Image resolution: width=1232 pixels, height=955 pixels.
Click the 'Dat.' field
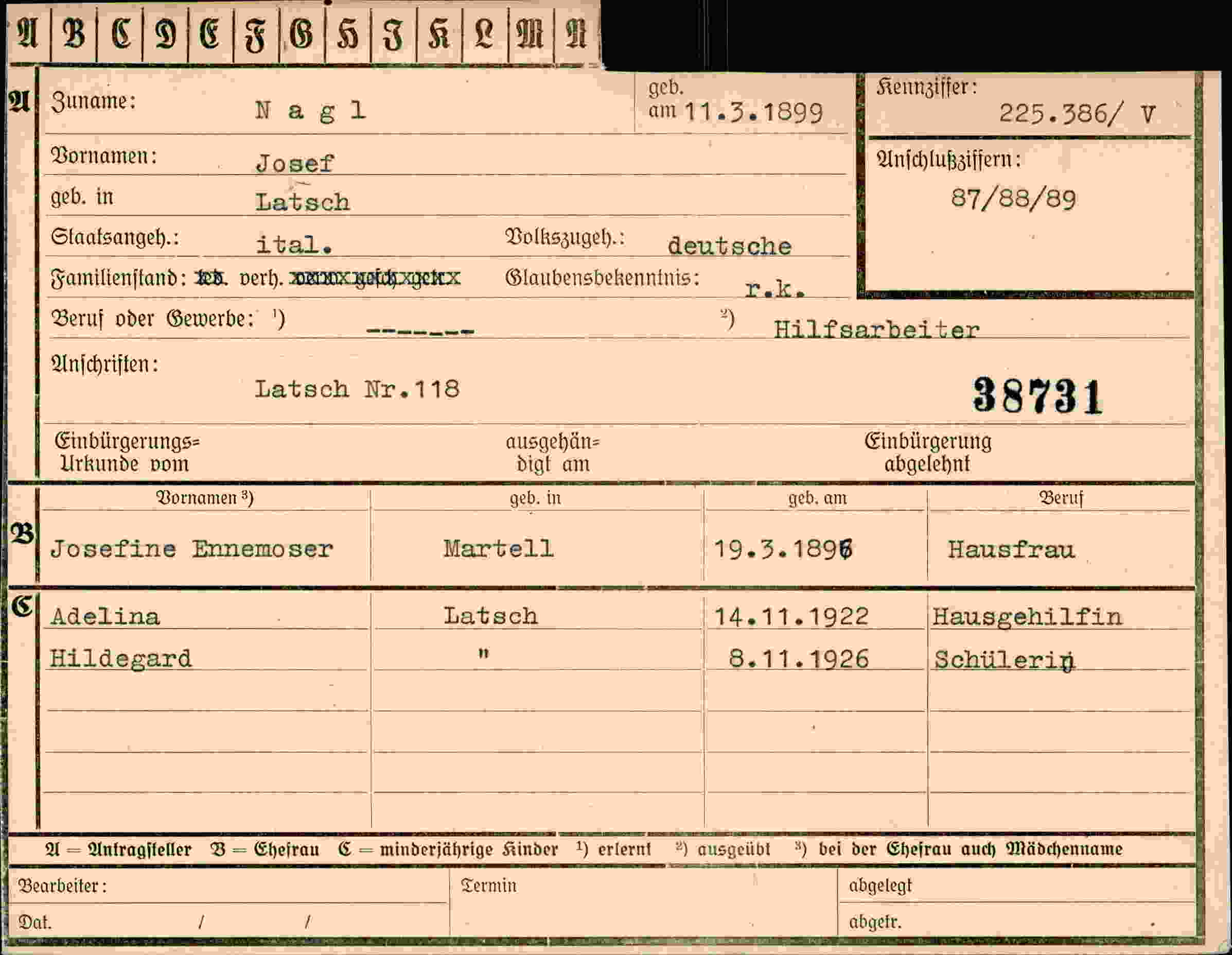pyautogui.click(x=228, y=921)
